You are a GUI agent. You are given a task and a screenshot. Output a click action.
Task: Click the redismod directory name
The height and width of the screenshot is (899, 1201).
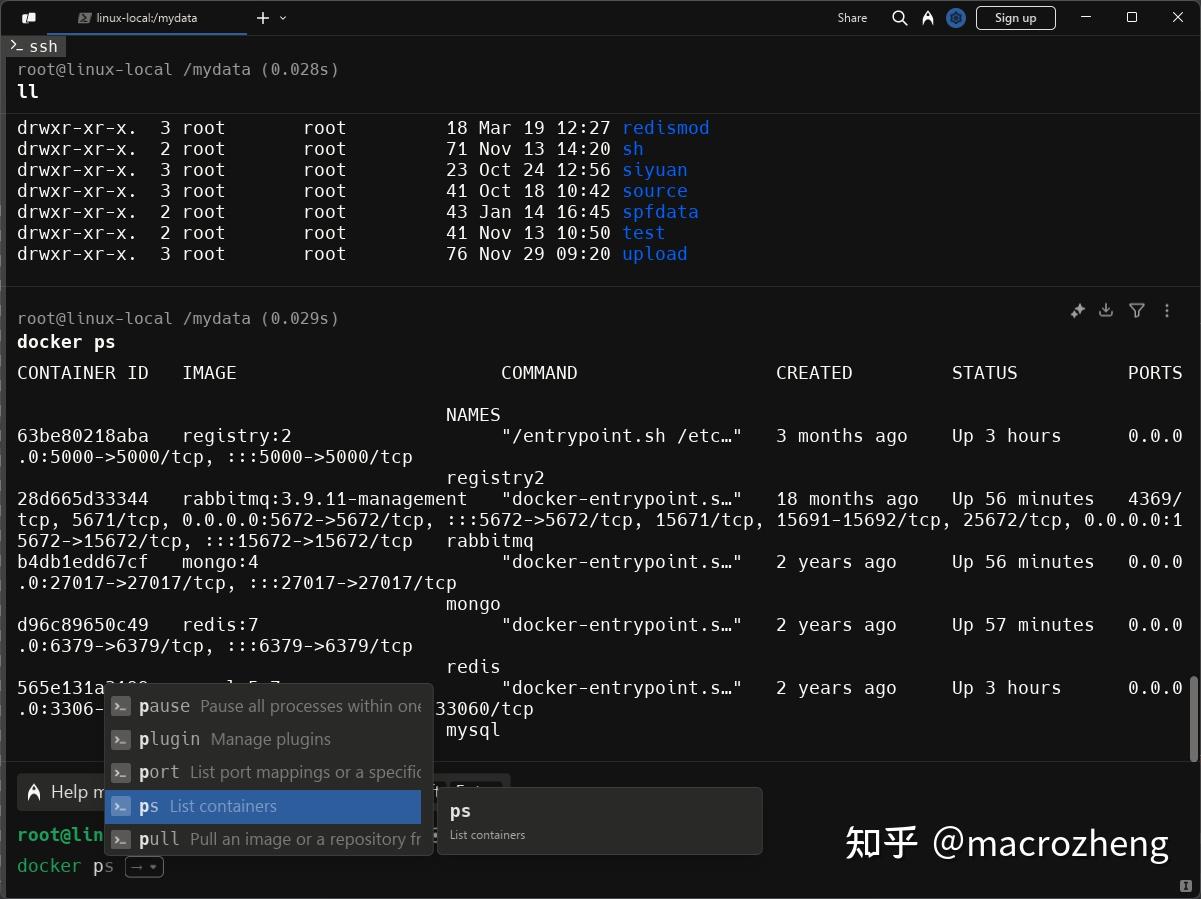[x=665, y=128]
